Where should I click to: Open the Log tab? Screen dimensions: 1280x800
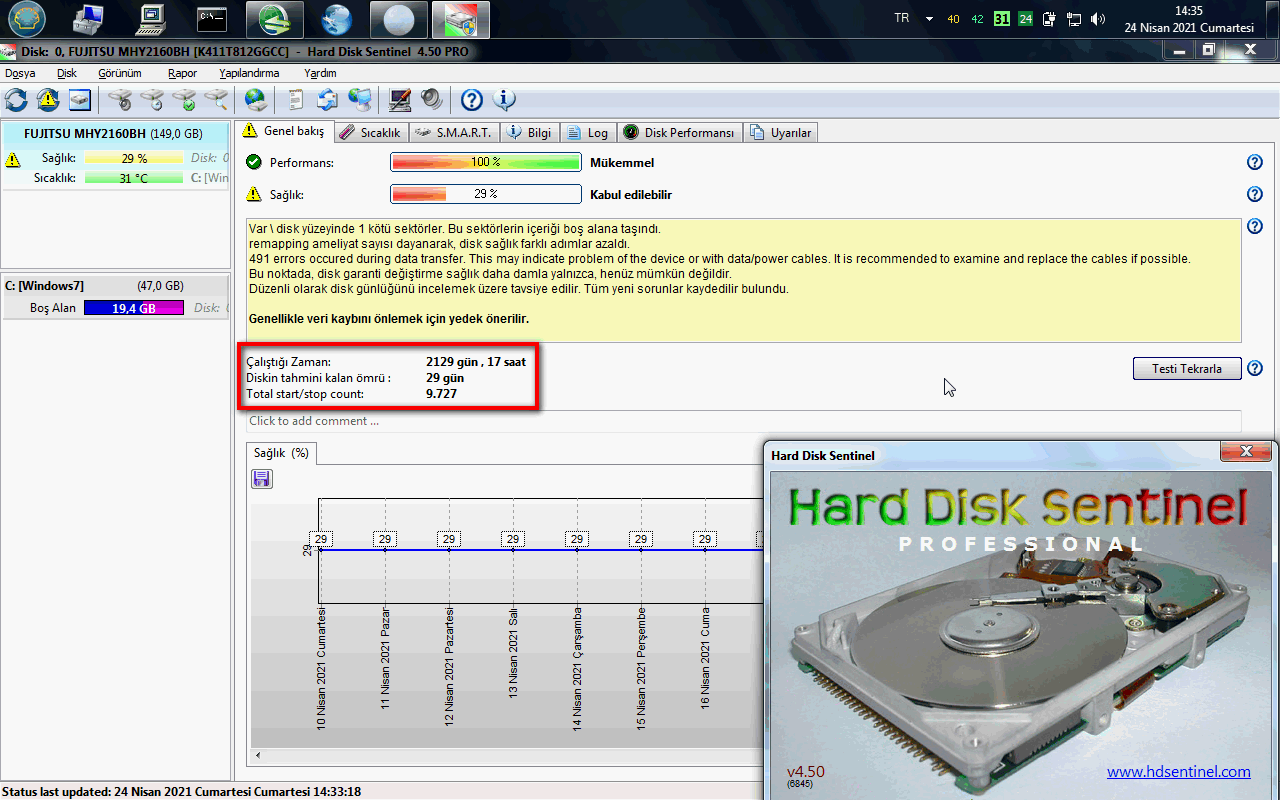point(589,132)
